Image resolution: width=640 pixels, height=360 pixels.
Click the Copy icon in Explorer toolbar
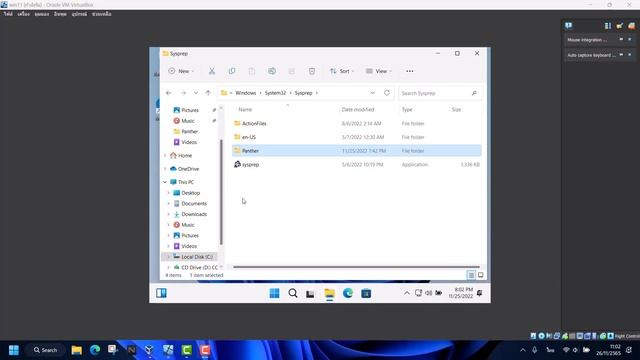coord(231,71)
